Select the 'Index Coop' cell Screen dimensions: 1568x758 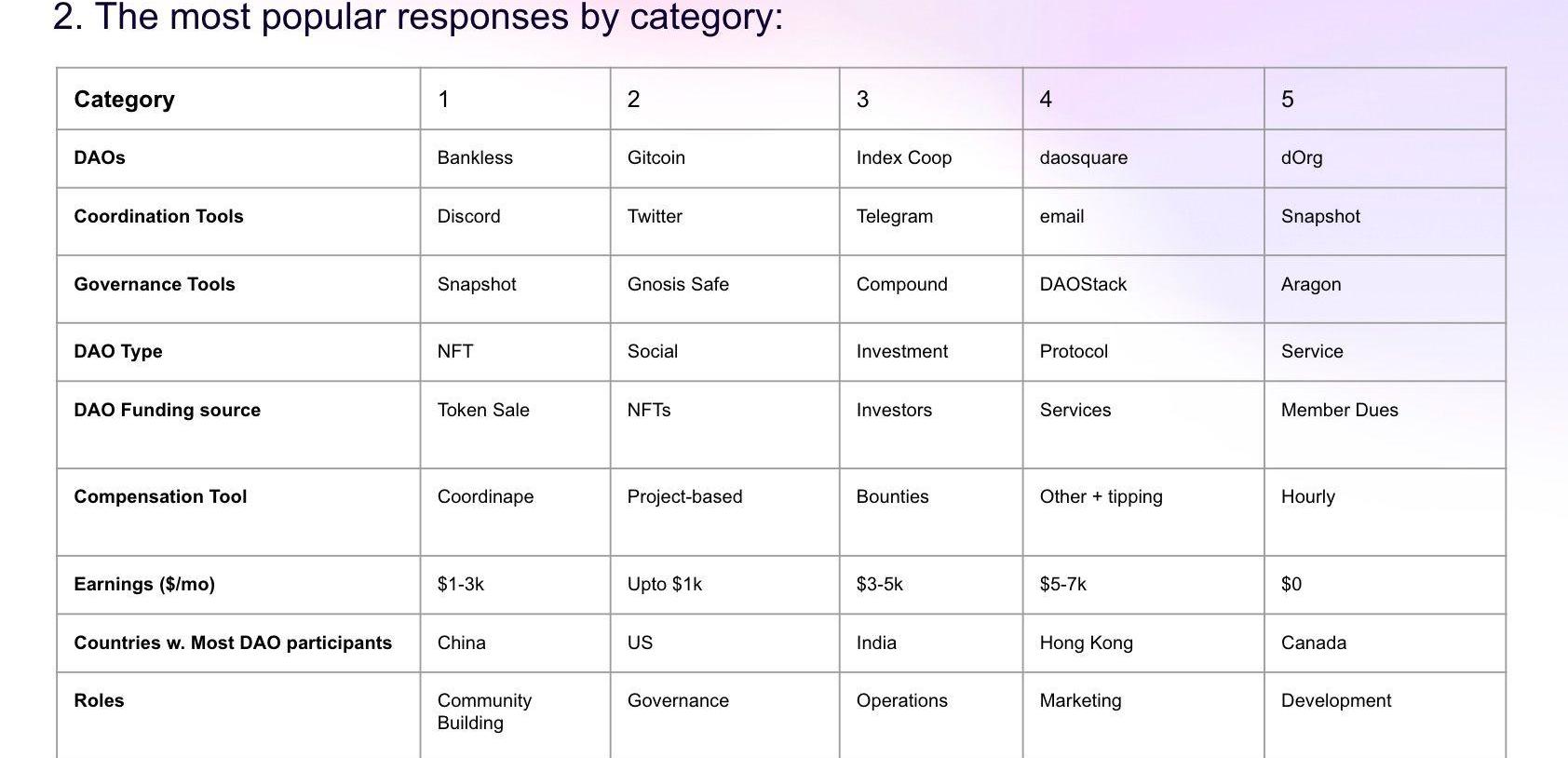[x=930, y=158]
